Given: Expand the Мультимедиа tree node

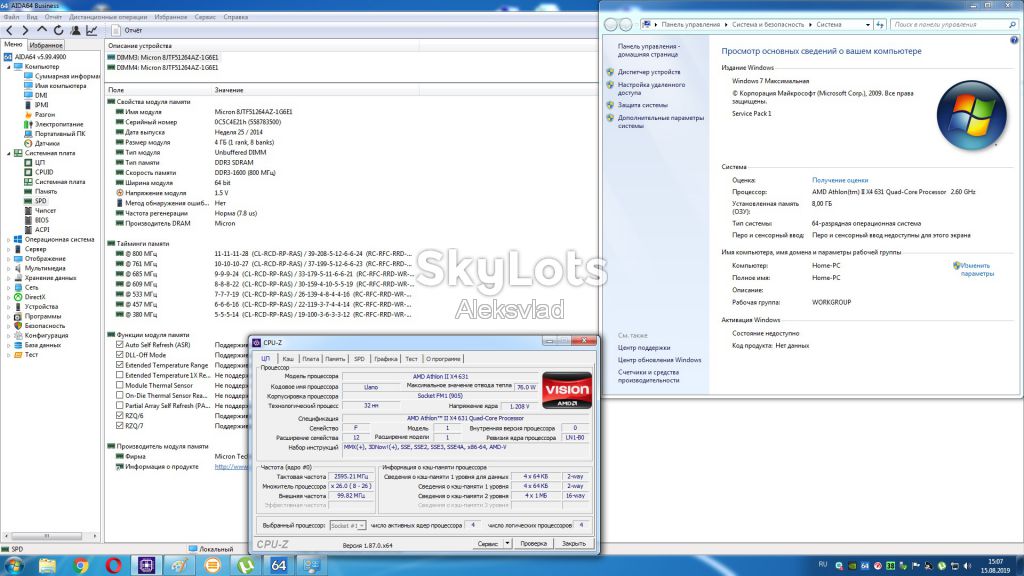Looking at the screenshot, I should pyautogui.click(x=8, y=268).
